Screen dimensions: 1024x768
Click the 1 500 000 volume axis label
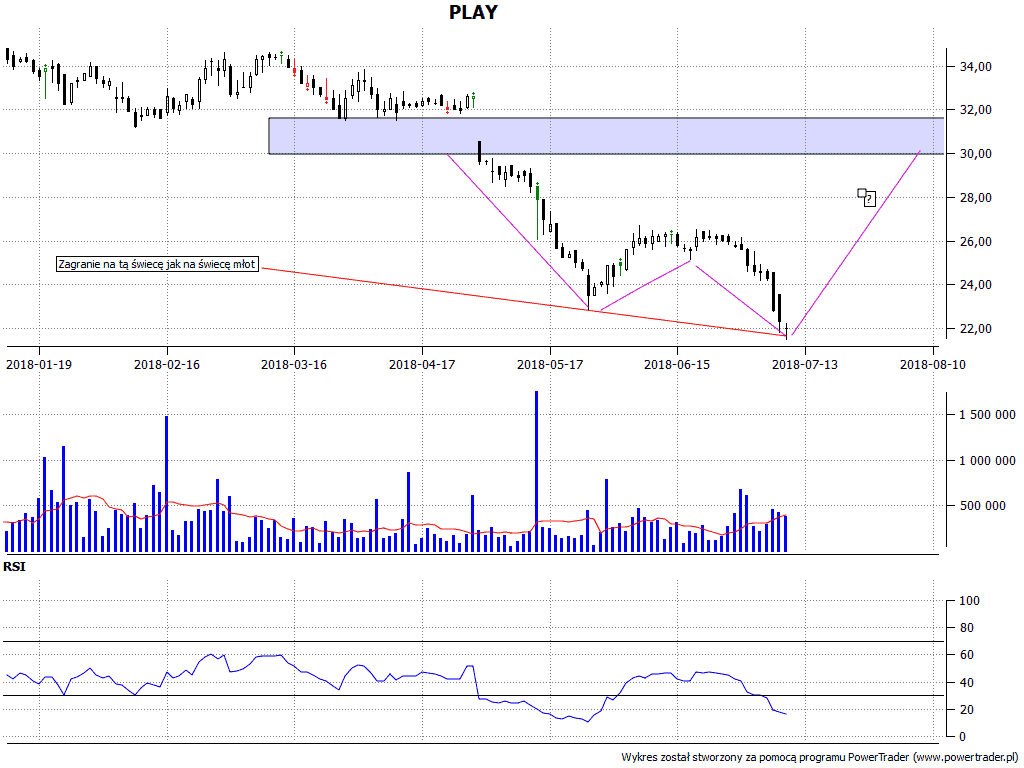click(987, 415)
